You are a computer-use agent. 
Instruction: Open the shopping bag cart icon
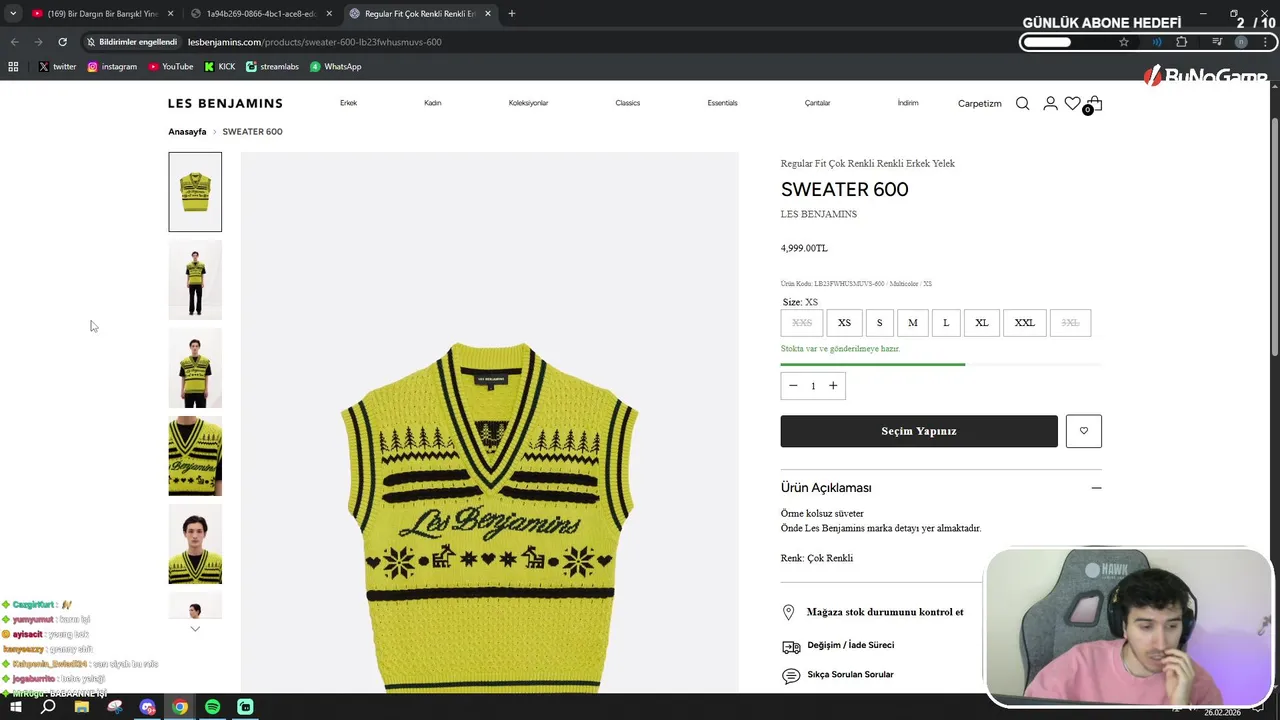click(1095, 103)
